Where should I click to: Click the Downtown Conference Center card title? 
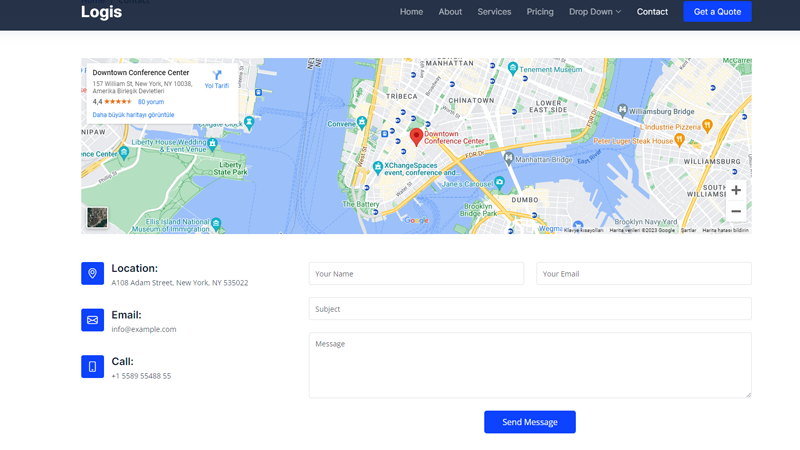141,72
